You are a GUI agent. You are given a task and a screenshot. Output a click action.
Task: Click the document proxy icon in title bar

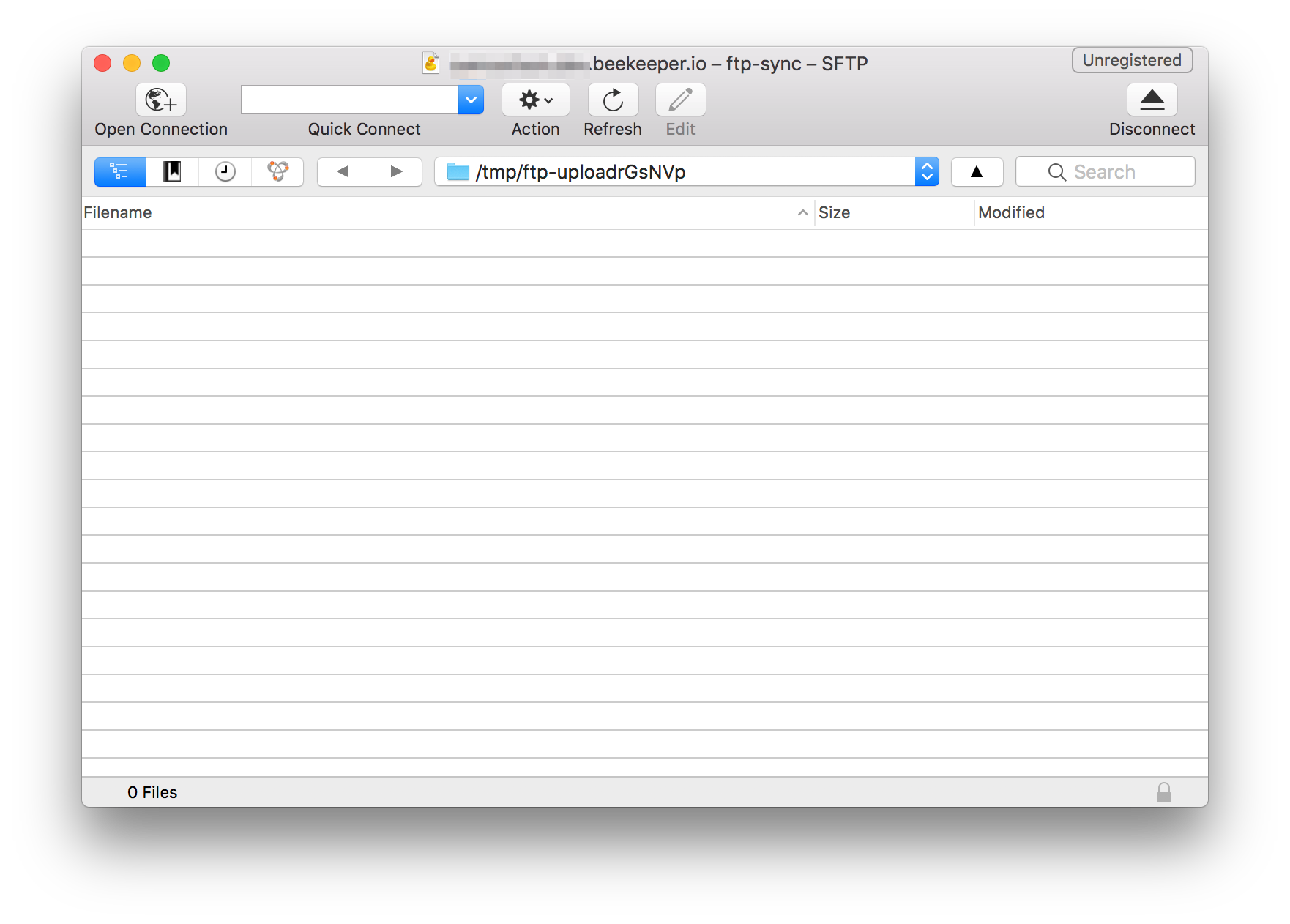coord(431,63)
